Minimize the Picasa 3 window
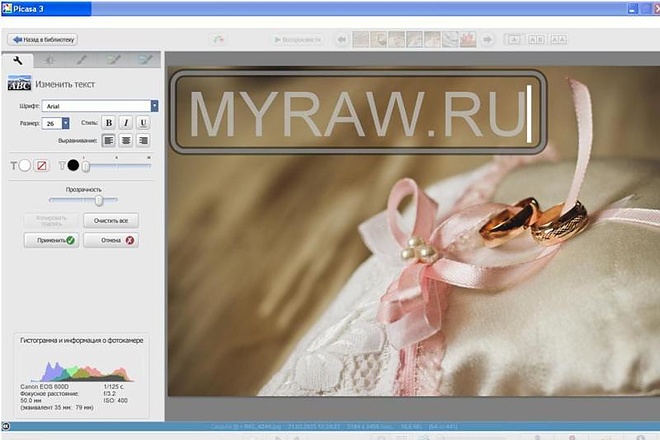This screenshot has width=660, height=440. [x=633, y=9]
